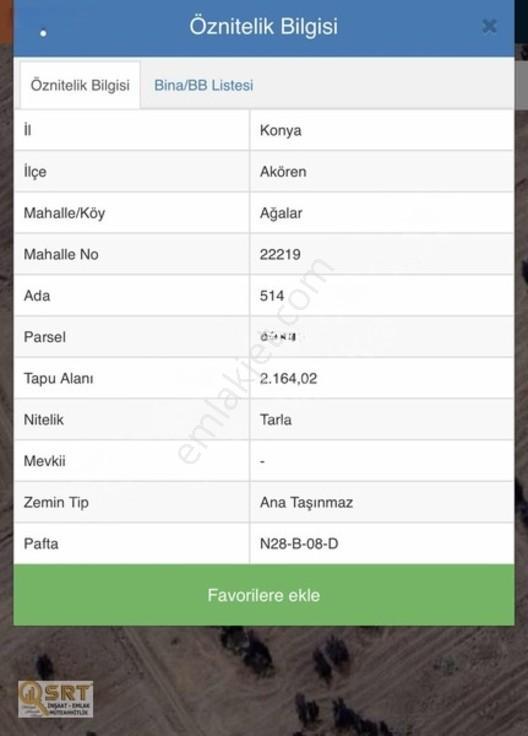This screenshot has height=736, width=528.
Task: Click the Pafta value N28-B-08-D
Action: (299, 544)
